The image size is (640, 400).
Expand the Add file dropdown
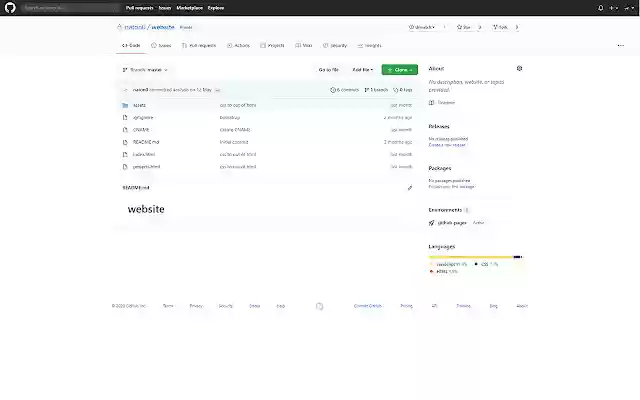tap(363, 70)
